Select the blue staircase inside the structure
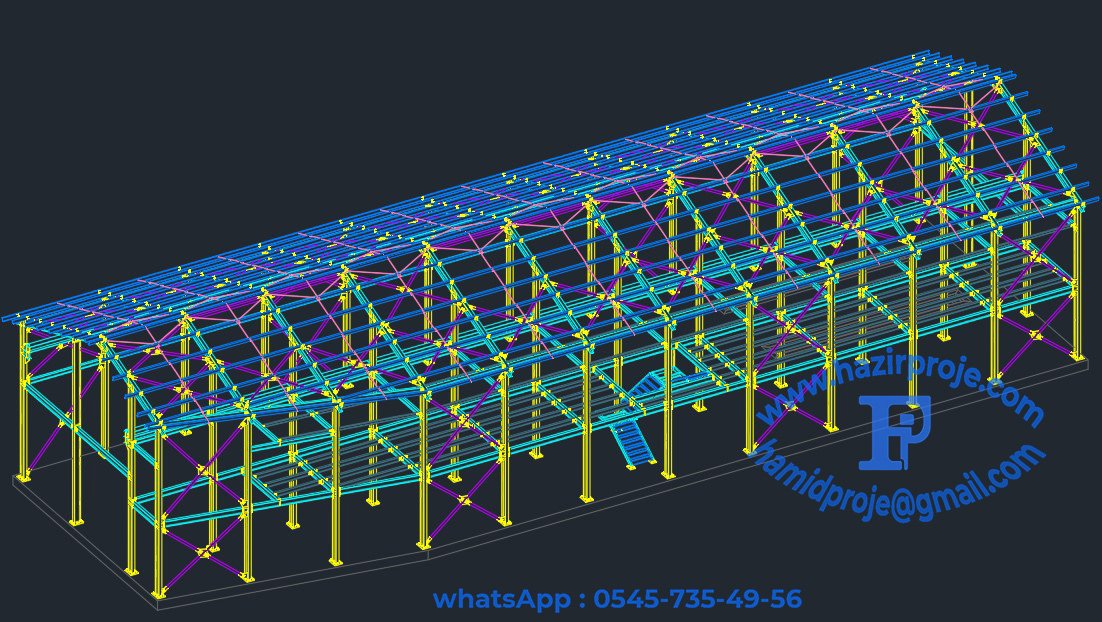Viewport: 1102px width, 622px height. [x=634, y=430]
